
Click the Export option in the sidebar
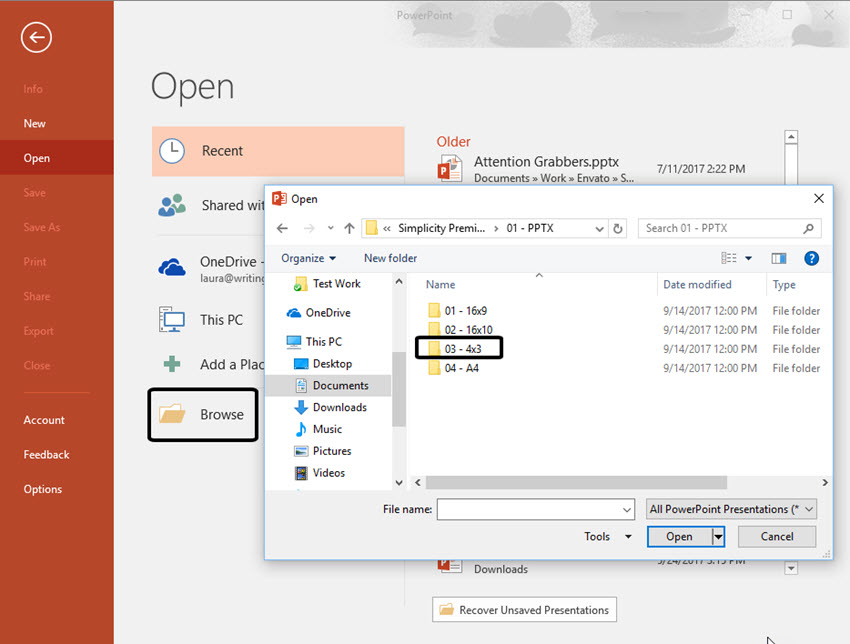click(x=38, y=330)
